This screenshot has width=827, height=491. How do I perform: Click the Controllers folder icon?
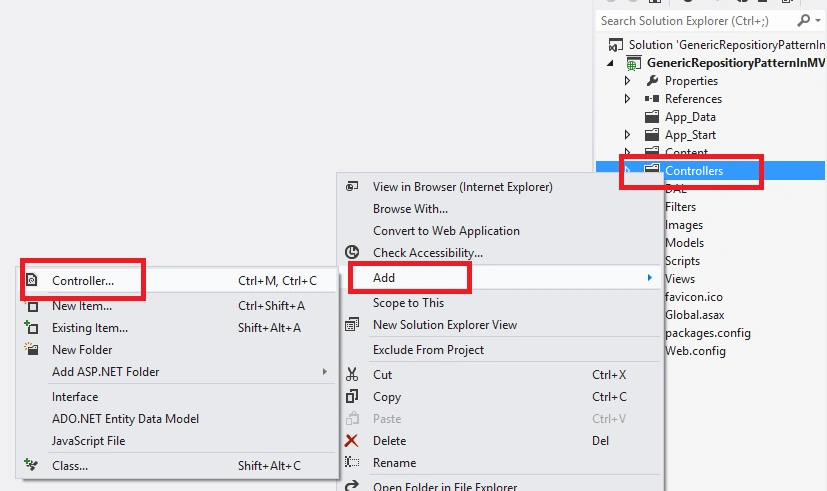point(652,170)
